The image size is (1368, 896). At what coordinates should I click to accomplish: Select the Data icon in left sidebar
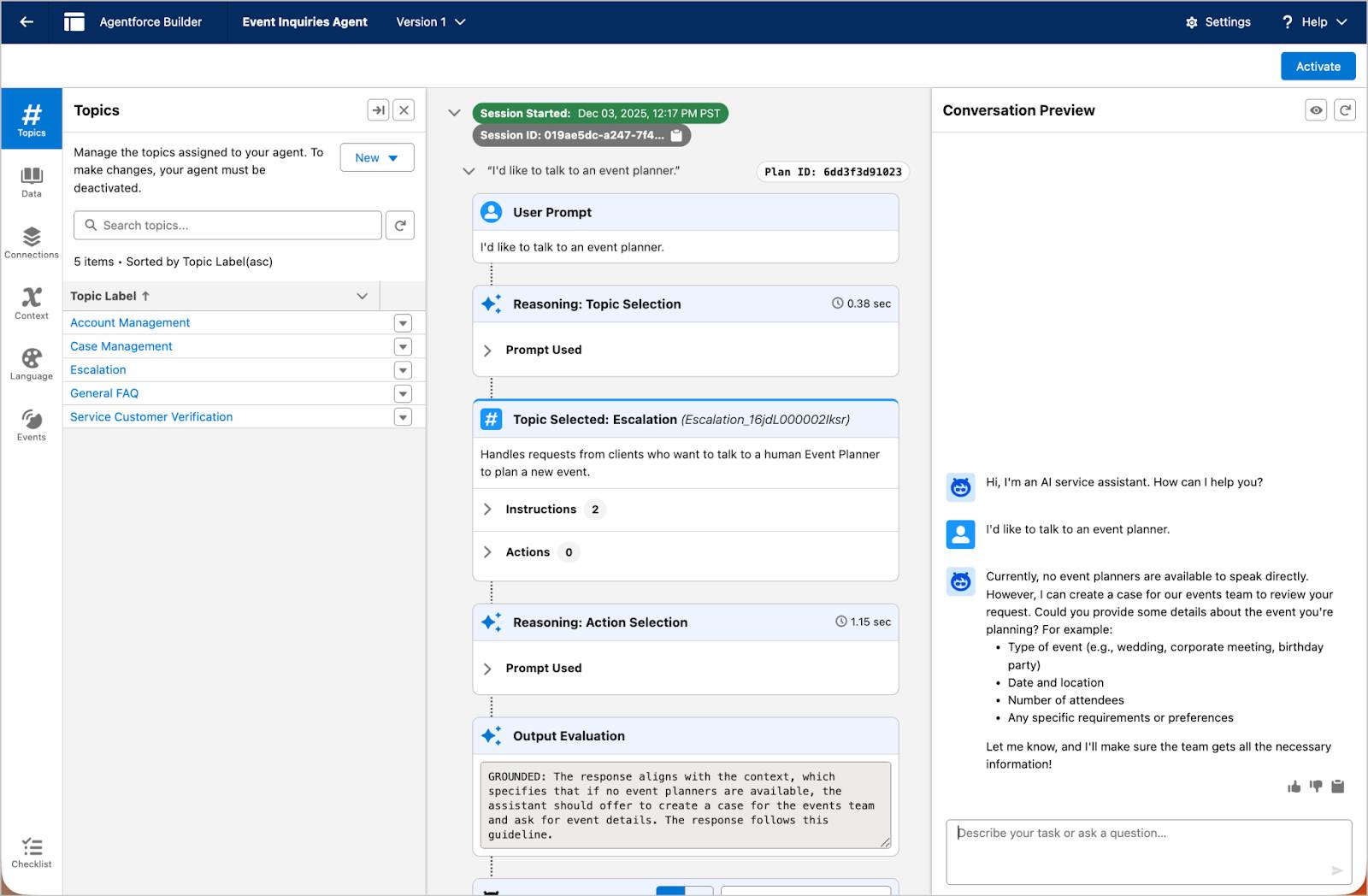(x=32, y=181)
